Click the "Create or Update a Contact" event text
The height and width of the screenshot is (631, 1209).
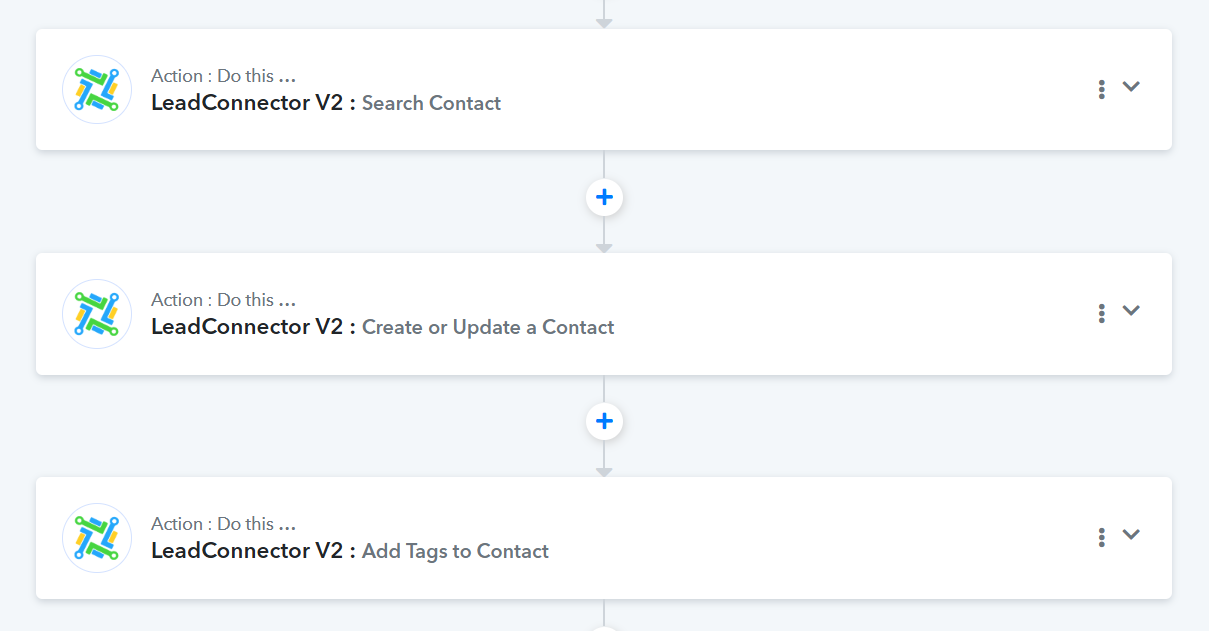(x=488, y=327)
